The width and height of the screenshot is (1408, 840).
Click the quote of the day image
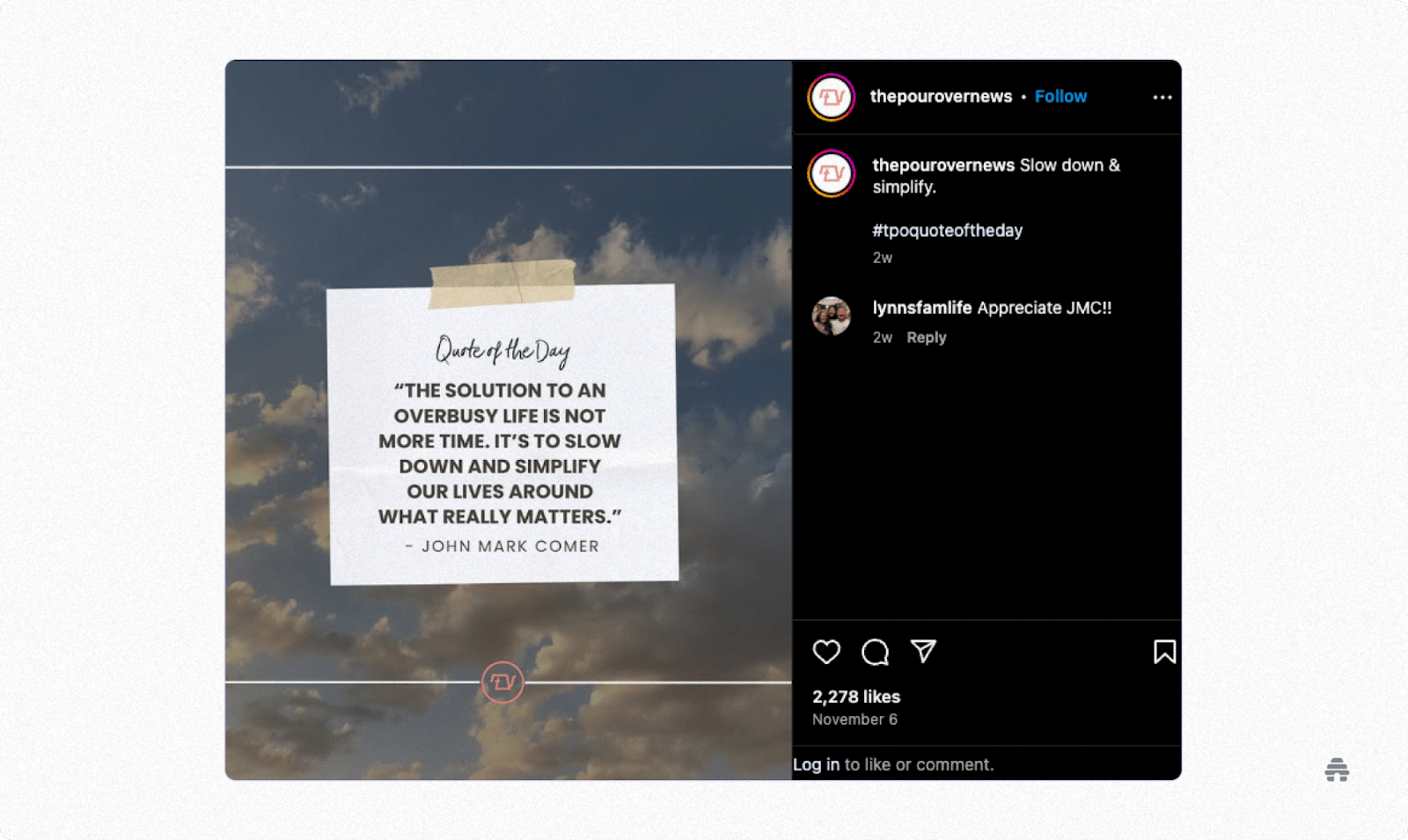509,420
